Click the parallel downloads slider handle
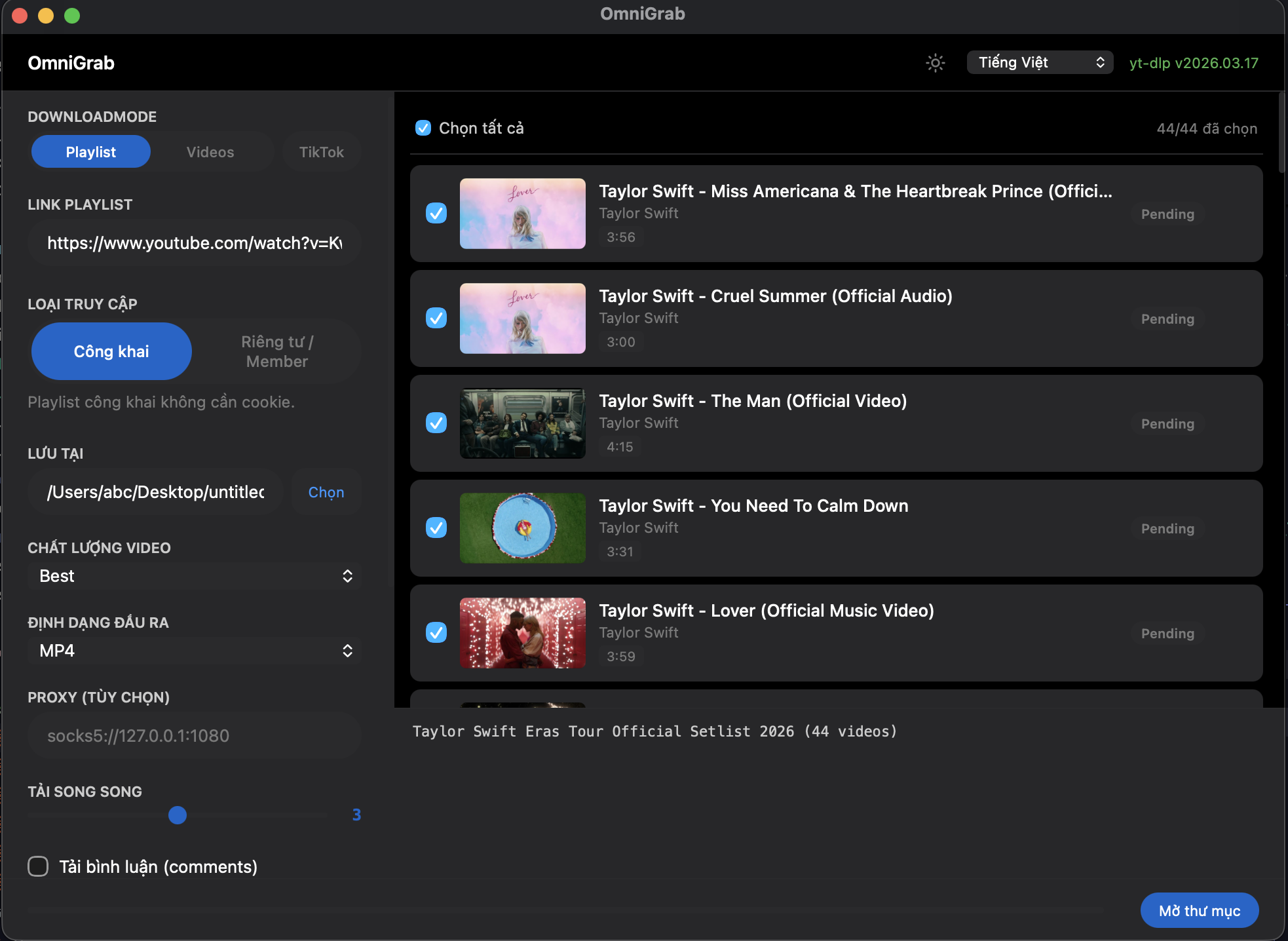The image size is (1288, 941). tap(178, 815)
